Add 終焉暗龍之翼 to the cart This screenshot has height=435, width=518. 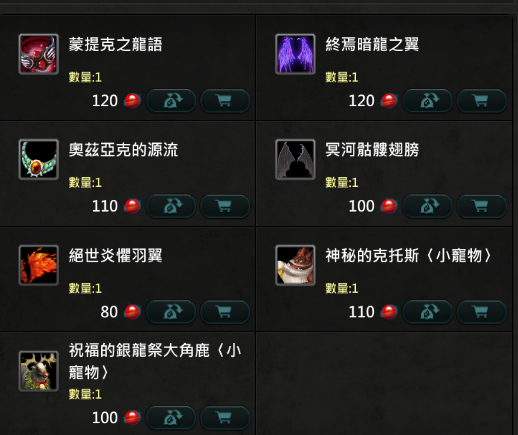tap(482, 101)
